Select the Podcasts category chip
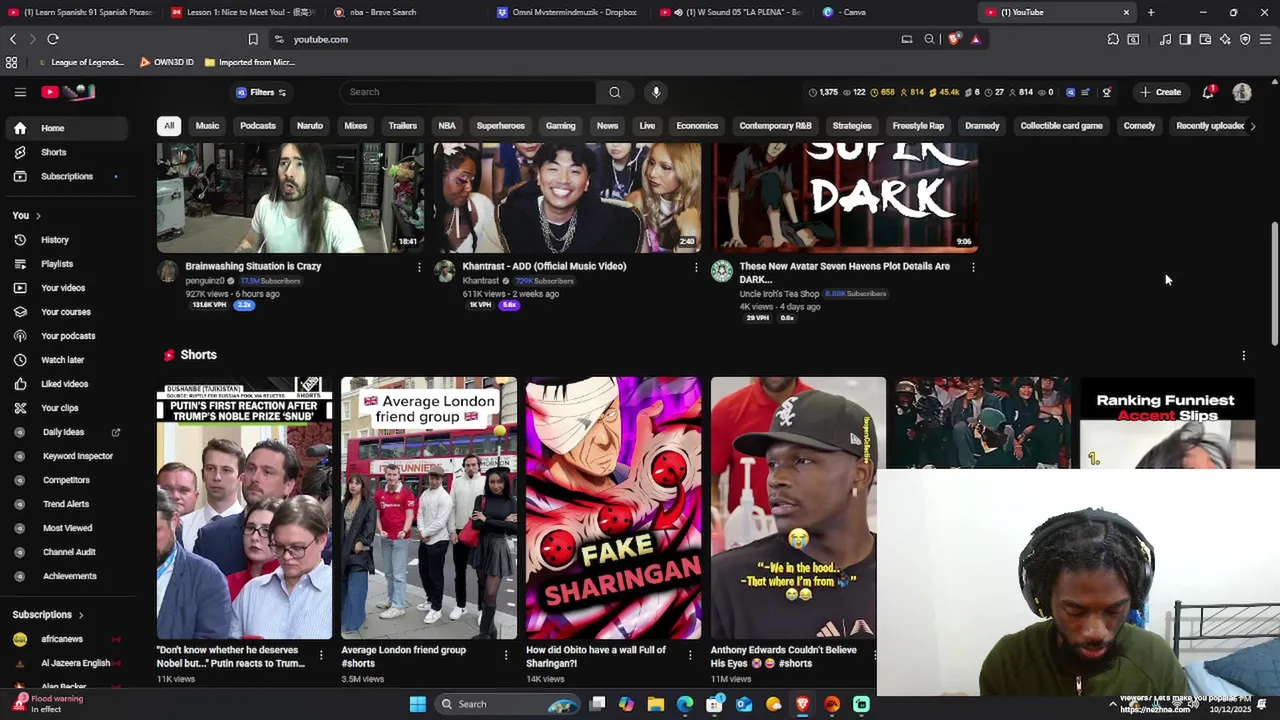The image size is (1280, 720). (x=258, y=126)
